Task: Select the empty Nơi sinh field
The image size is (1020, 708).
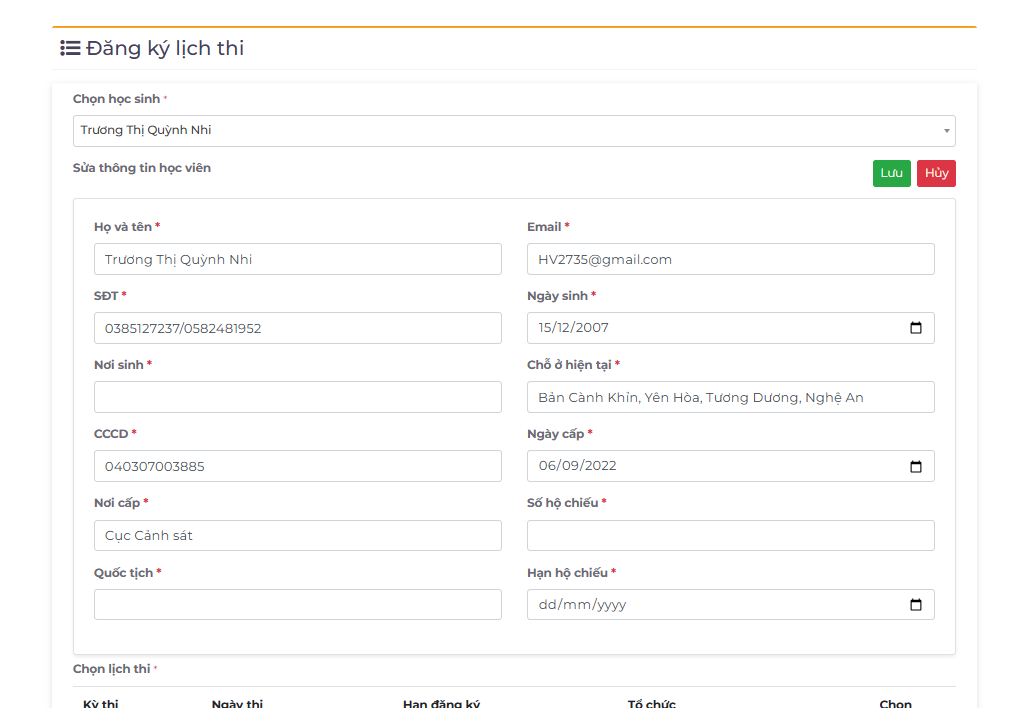Action: (x=297, y=397)
